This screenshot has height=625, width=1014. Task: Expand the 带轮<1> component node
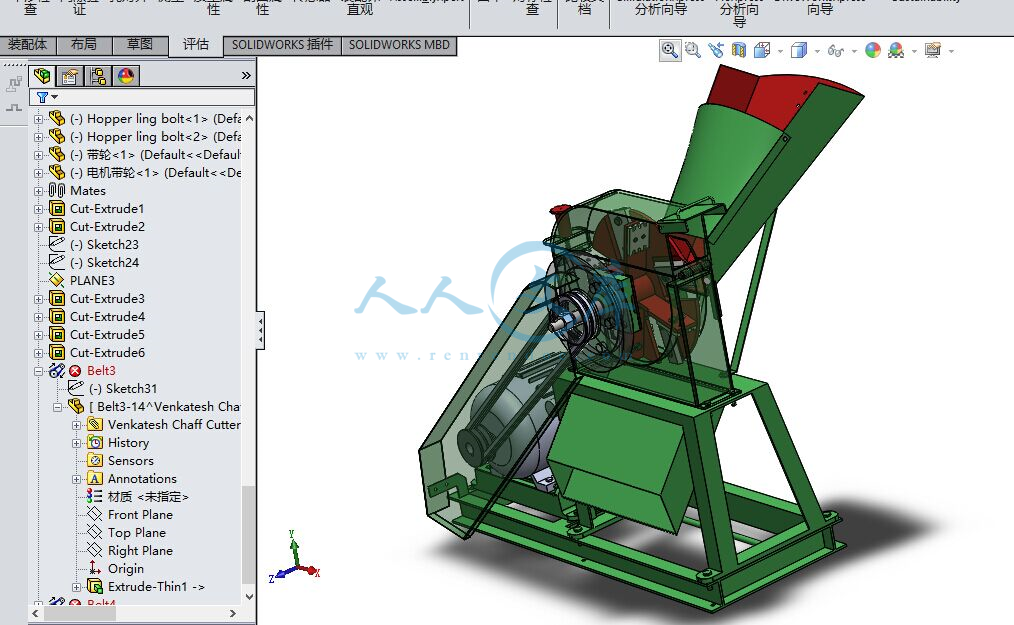point(39,155)
